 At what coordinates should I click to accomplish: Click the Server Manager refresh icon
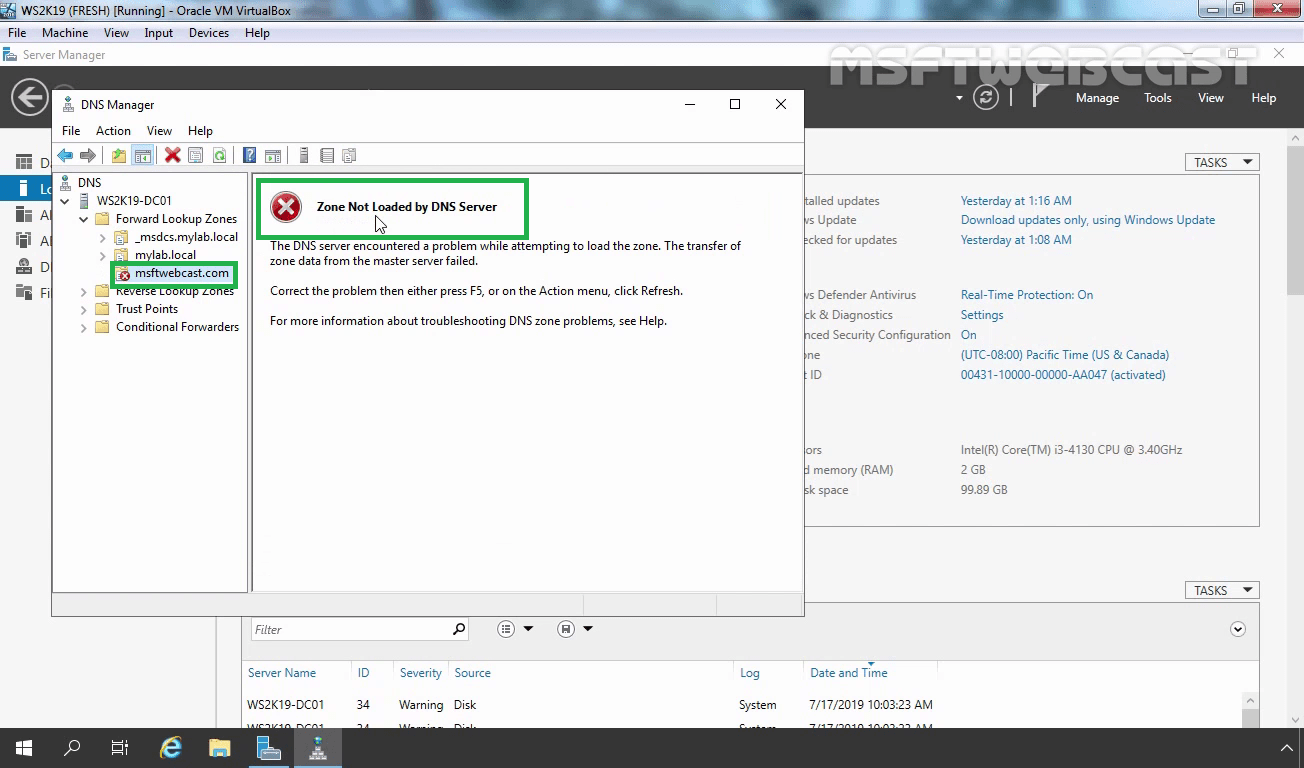pos(986,97)
